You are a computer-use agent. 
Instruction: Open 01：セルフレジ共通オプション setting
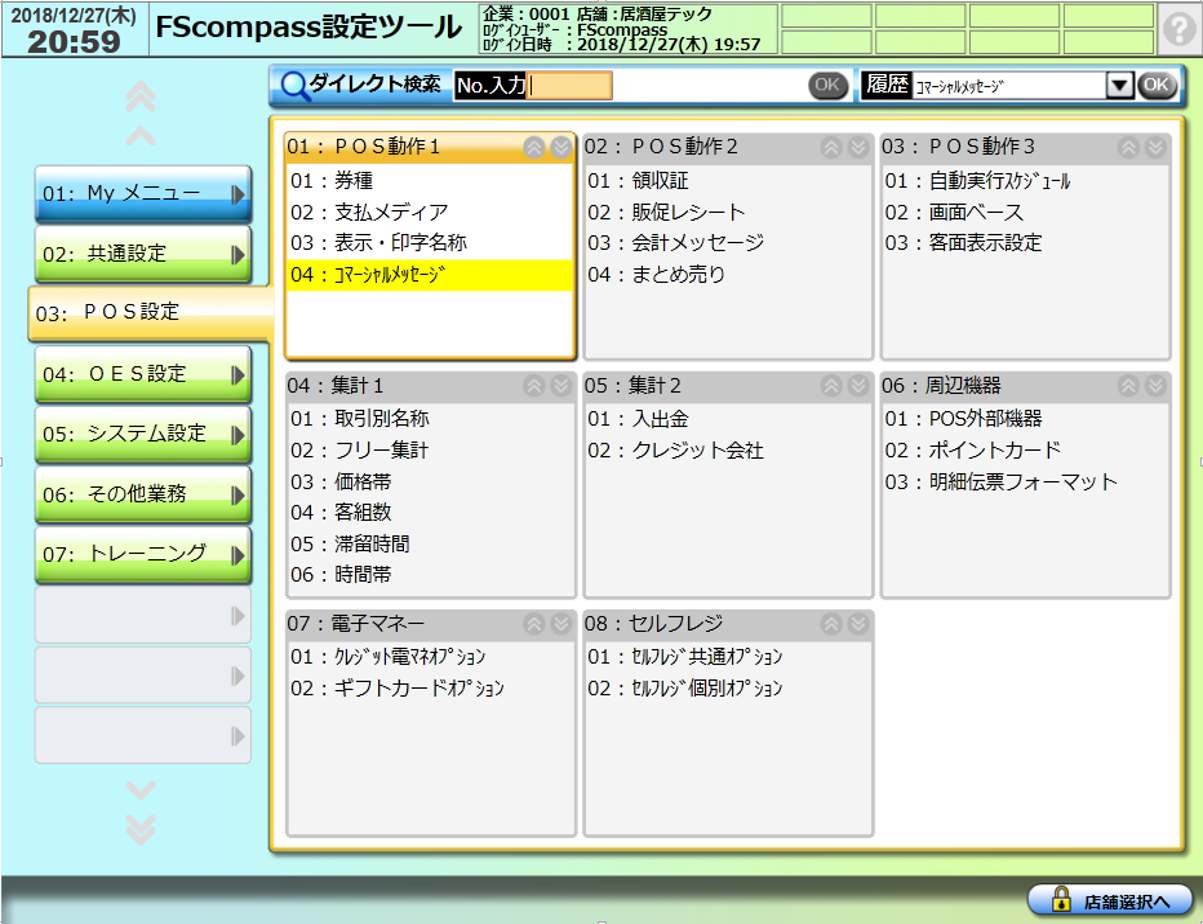728,657
